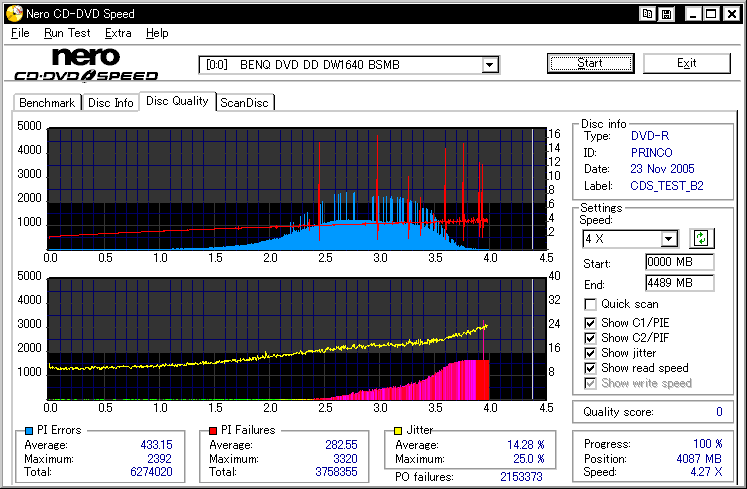Screen dimensions: 747x489
Task: Expand the Speed 4 X dropdown
Action: [669, 239]
